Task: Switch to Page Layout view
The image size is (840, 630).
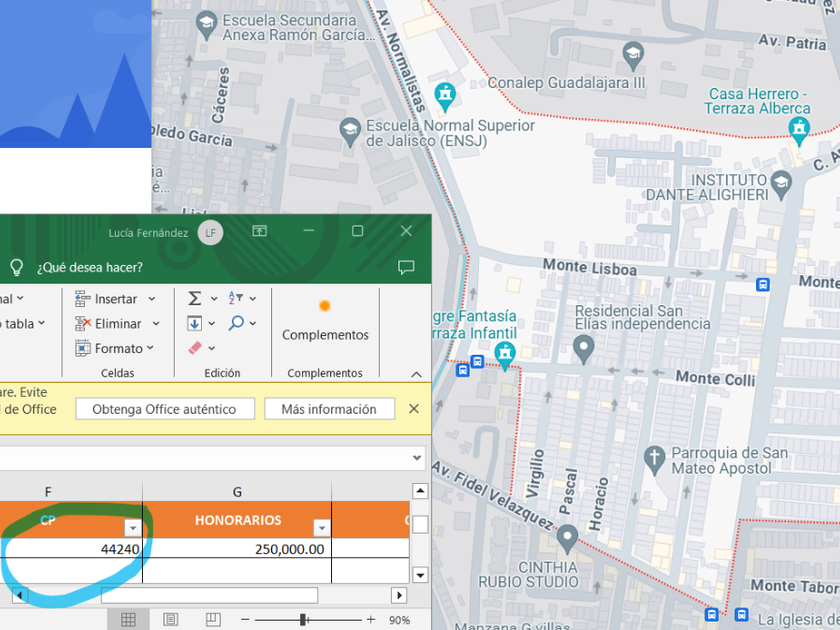Action: click(170, 620)
